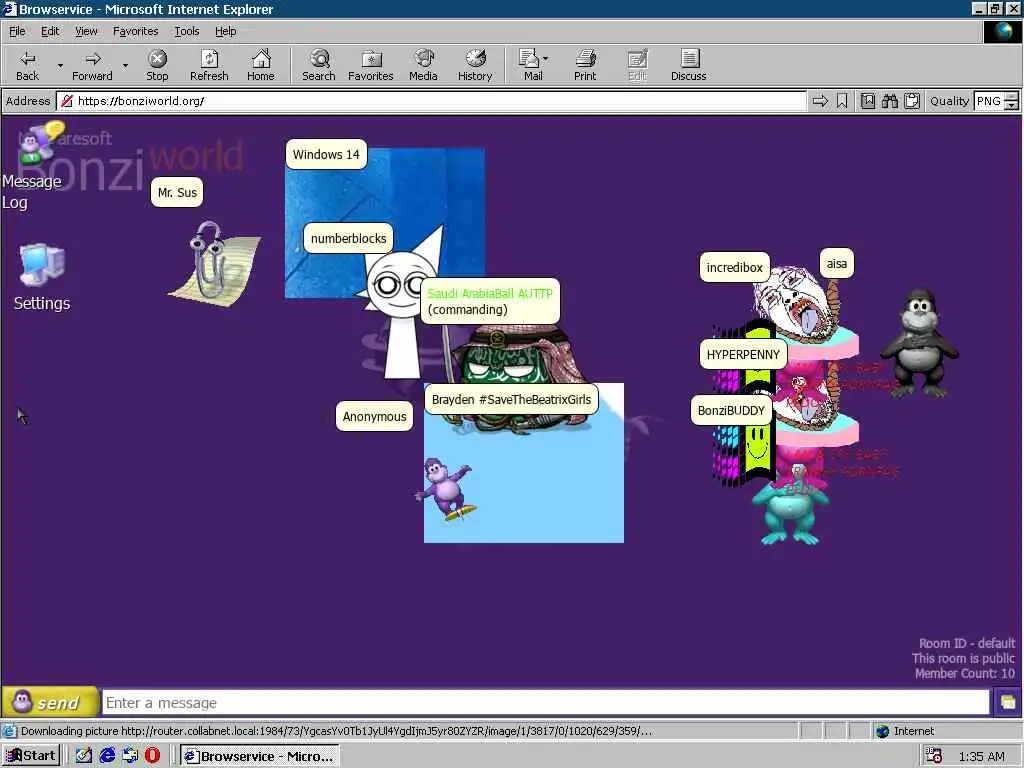Click the HYPERPENNY name tag
The image size is (1024, 768).
click(743, 355)
